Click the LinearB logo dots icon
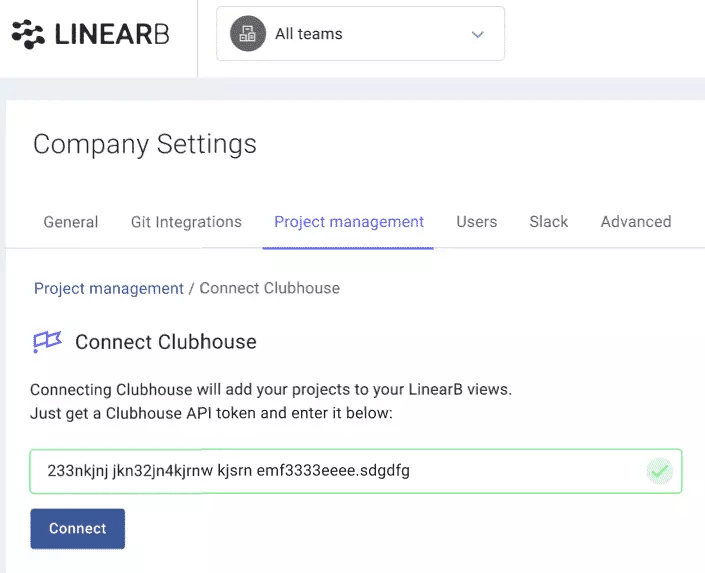The height and width of the screenshot is (573, 705). click(x=28, y=34)
